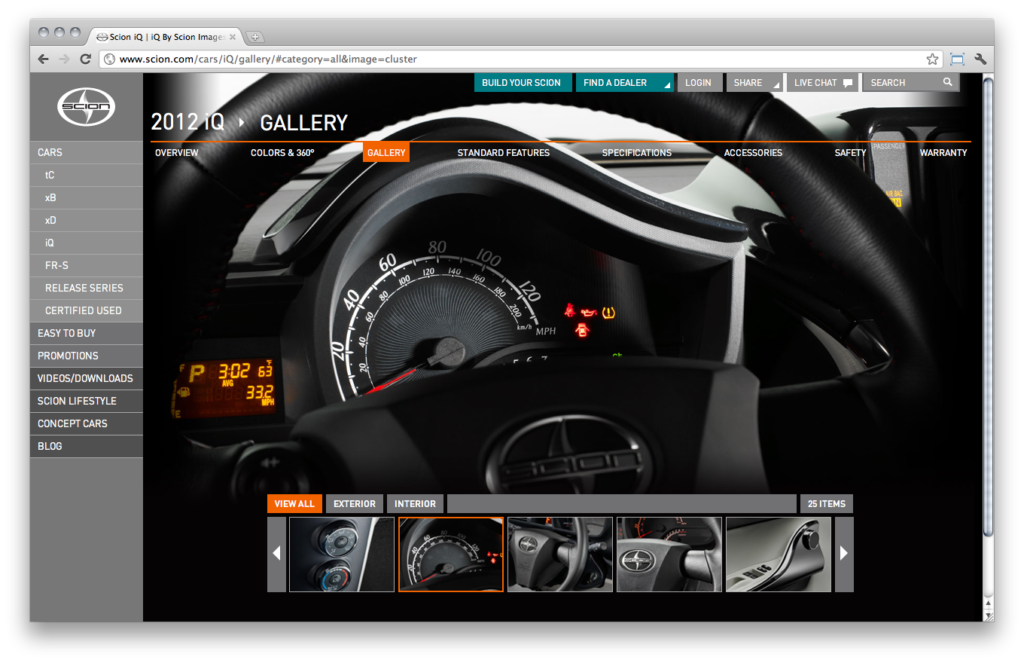Open the Specifications tab

click(637, 153)
